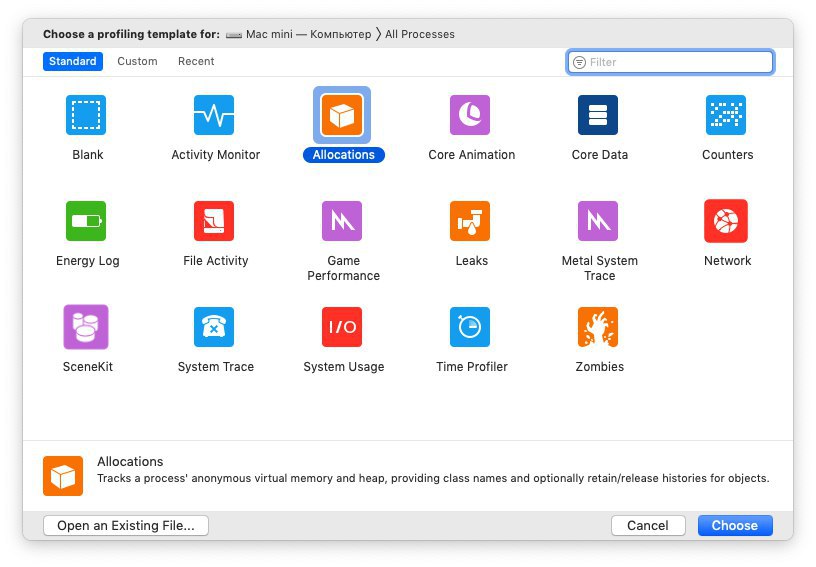Click the Counters label text

[x=728, y=155]
